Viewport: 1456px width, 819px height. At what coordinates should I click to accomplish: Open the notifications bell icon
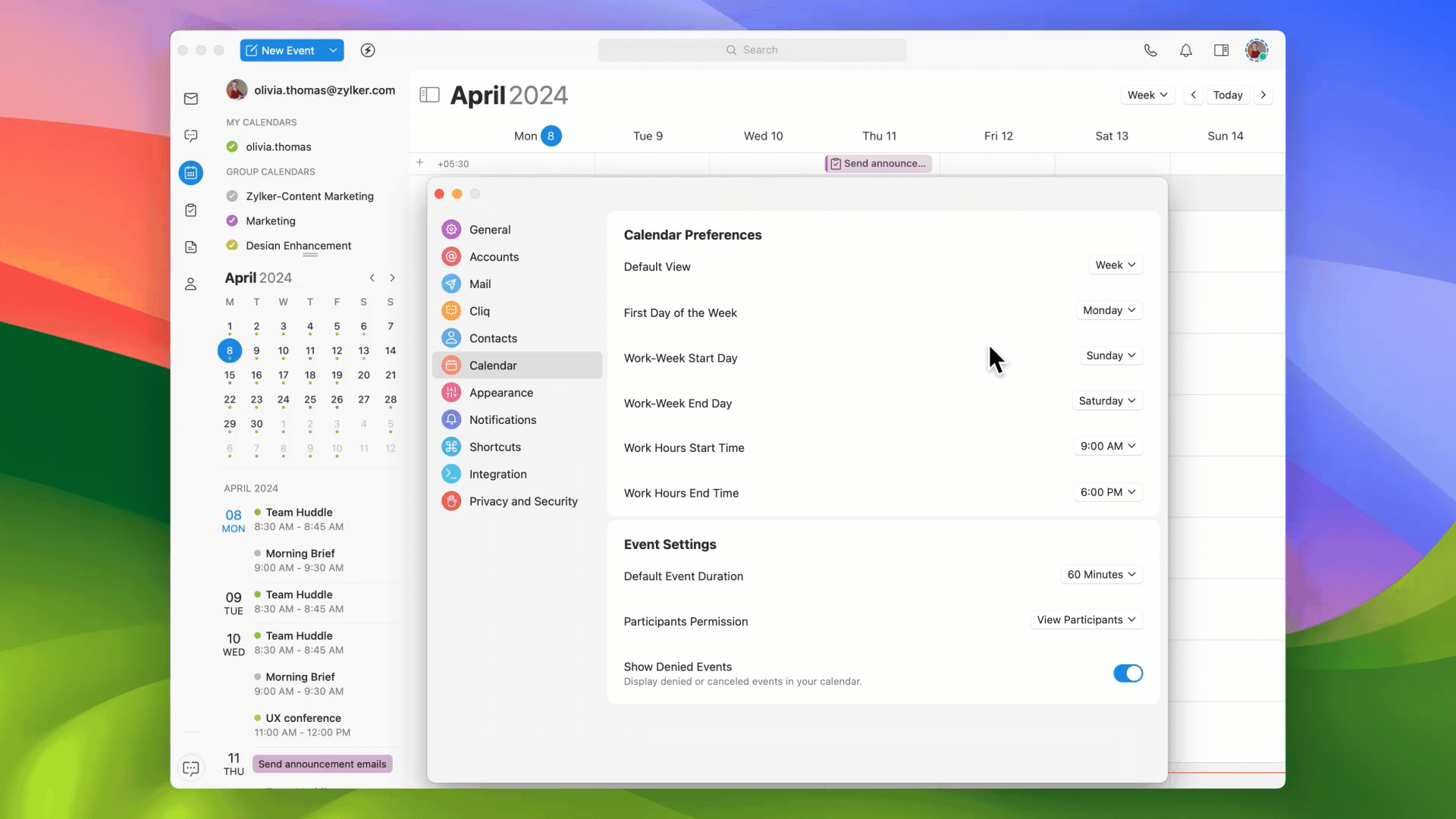tap(1186, 50)
